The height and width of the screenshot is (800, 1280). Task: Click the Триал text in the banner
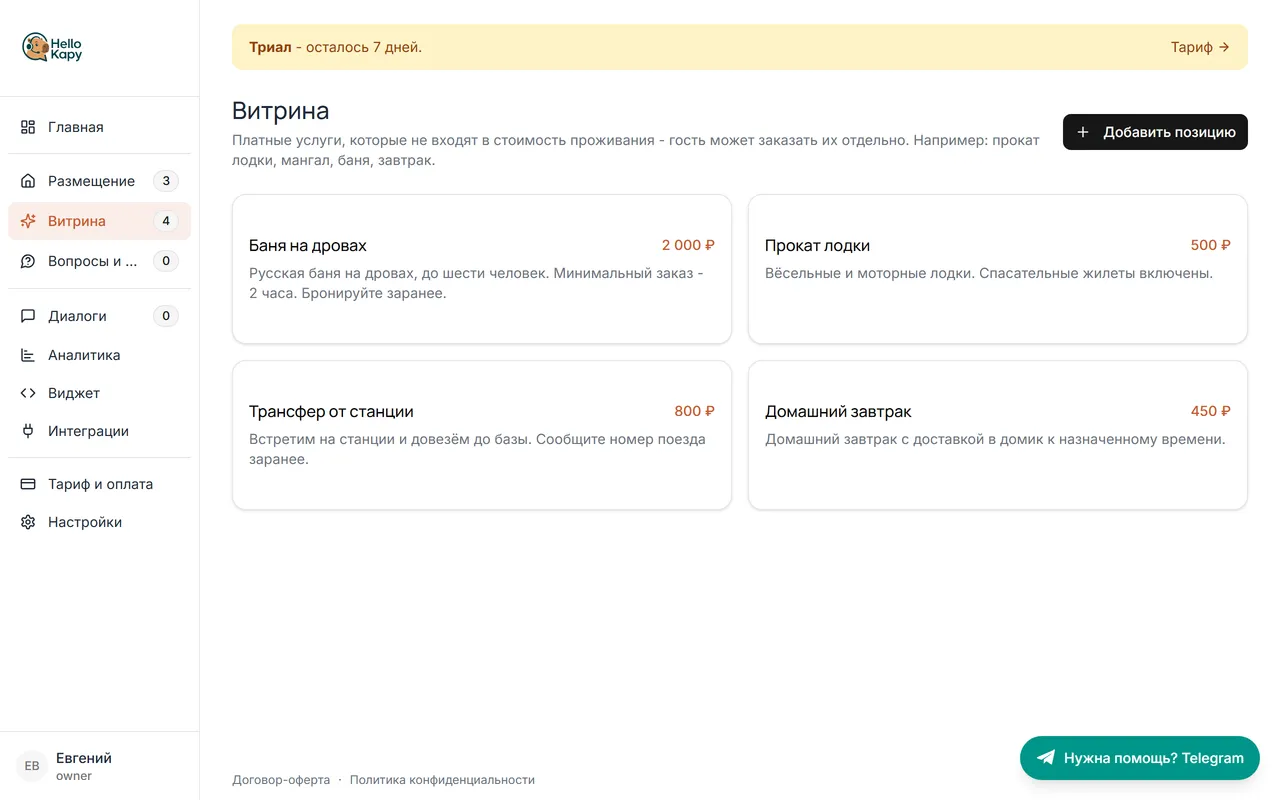270,47
